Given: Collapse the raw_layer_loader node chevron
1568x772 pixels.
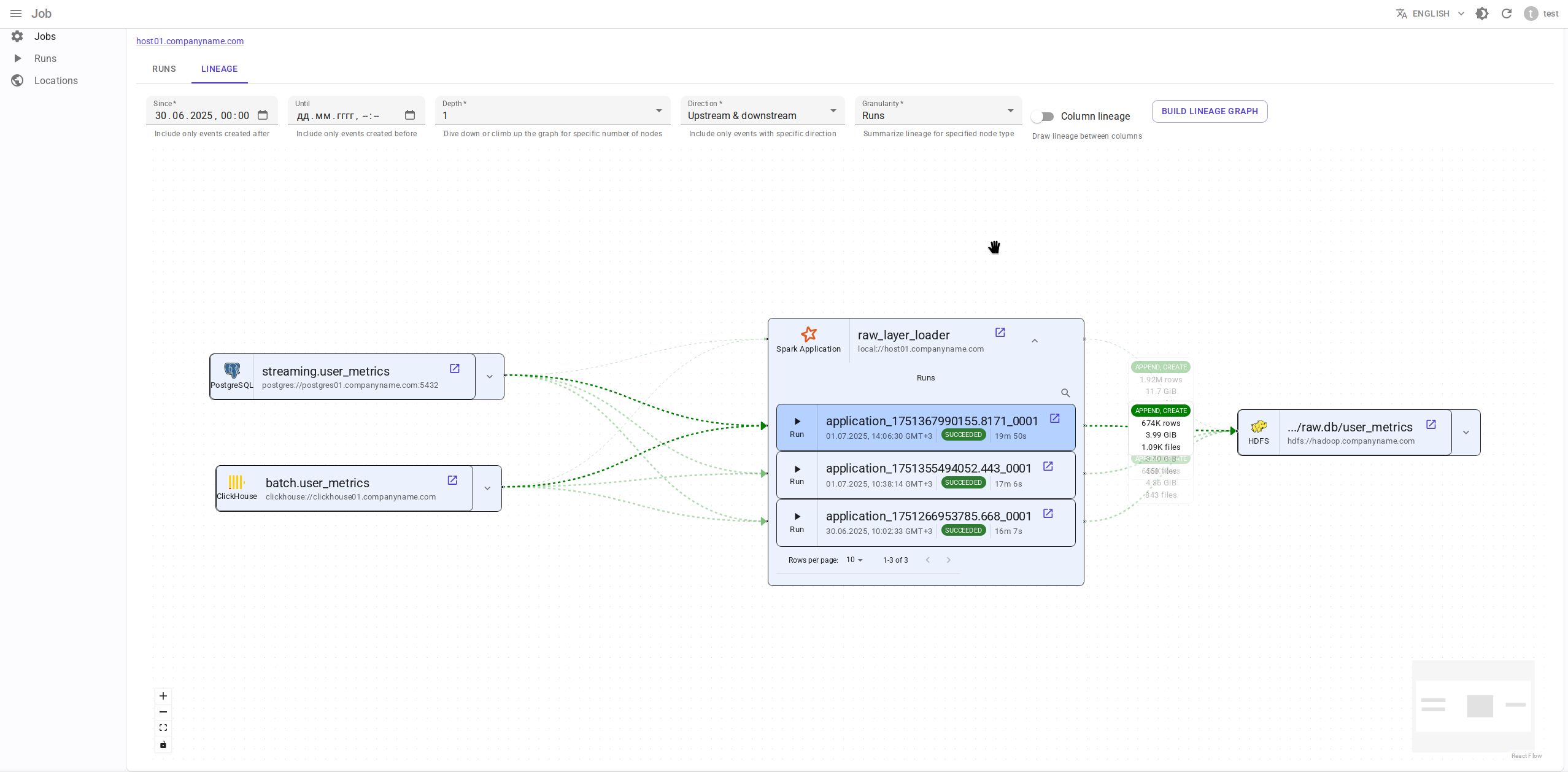Looking at the screenshot, I should click(x=1035, y=341).
